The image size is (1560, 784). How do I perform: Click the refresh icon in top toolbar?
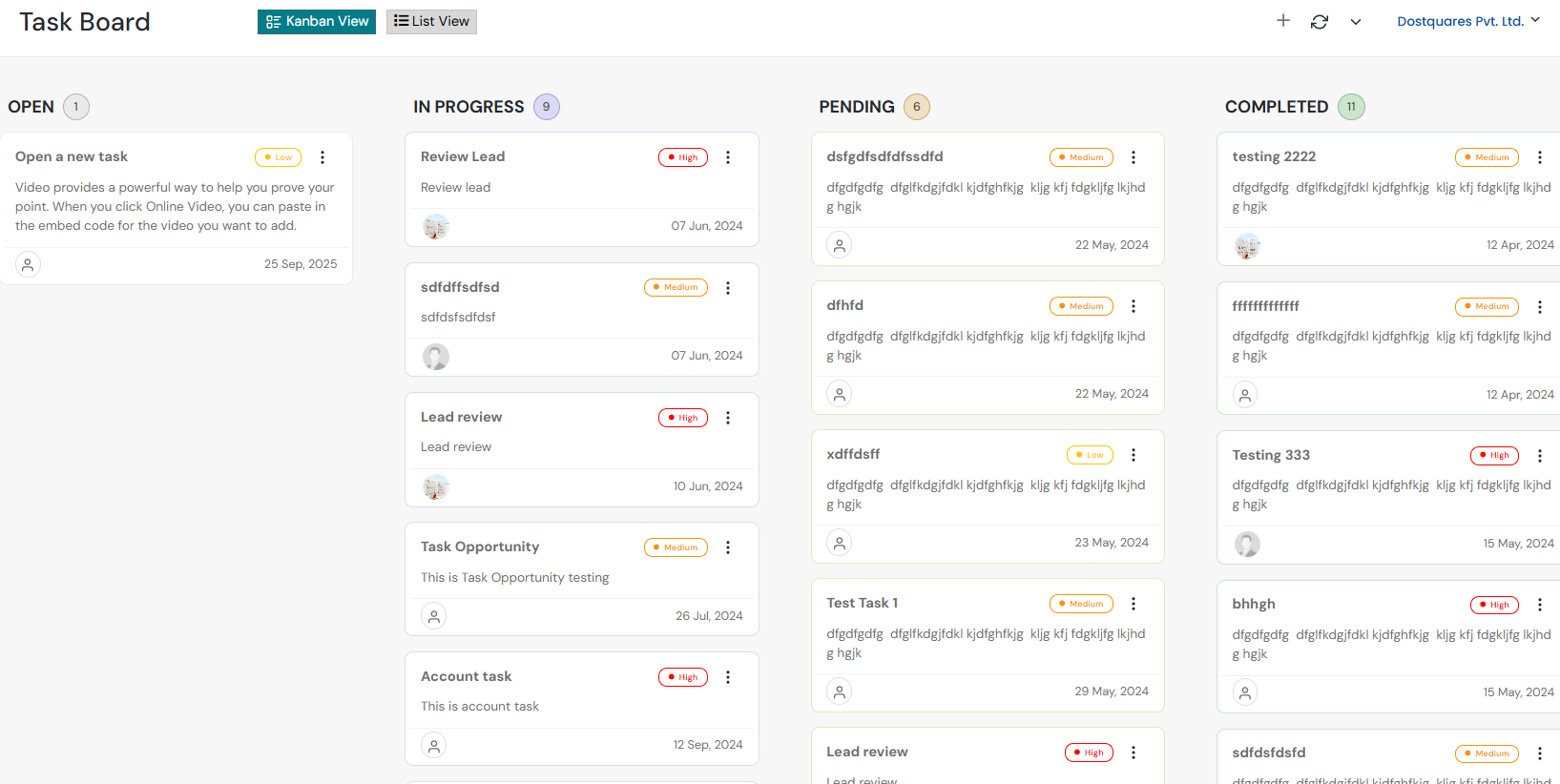(1320, 21)
